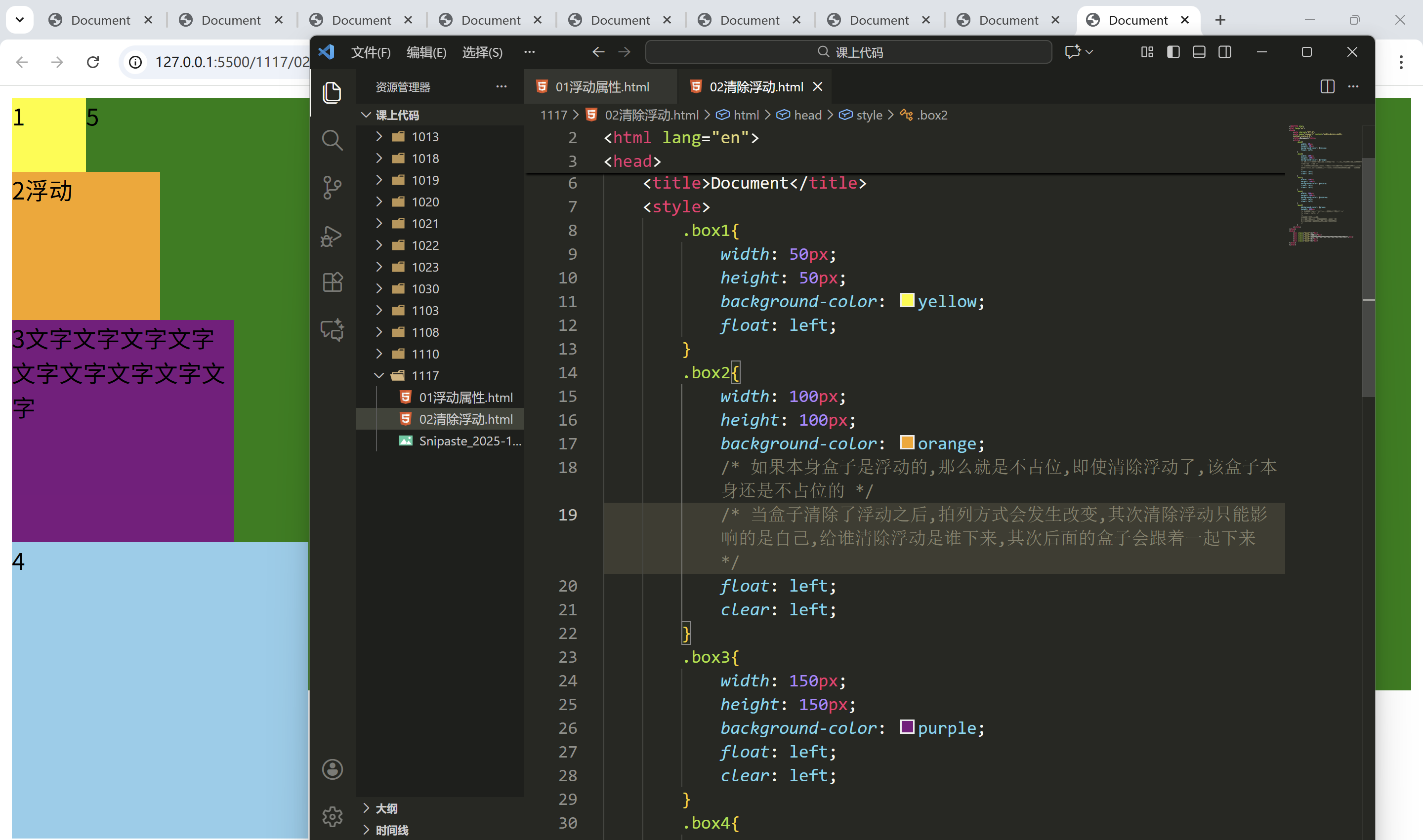
Task: Click the orange color swatch on line 17
Action: [907, 442]
